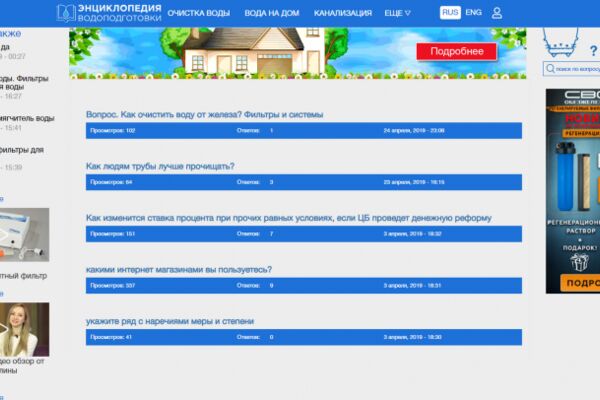Open the ВОДА НА ДОМ menu item
600x400 pixels.
tap(272, 13)
